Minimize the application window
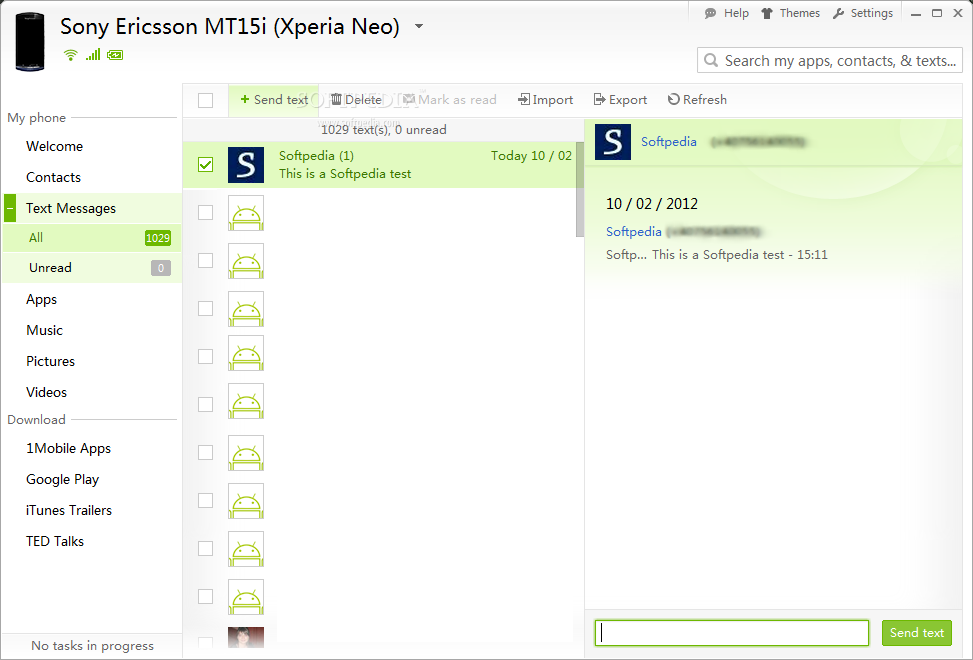The height and width of the screenshot is (660, 973). pos(916,14)
